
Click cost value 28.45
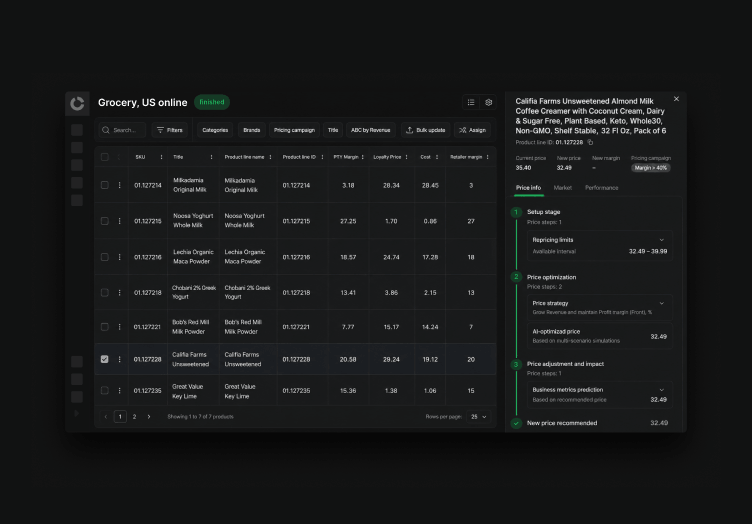point(430,185)
